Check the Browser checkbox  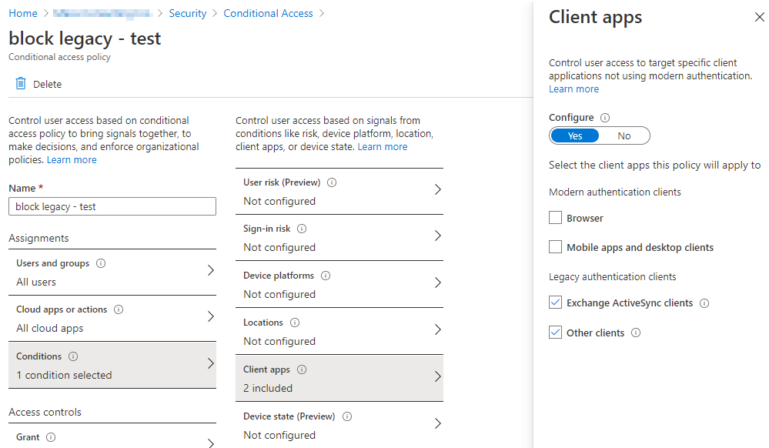(555, 217)
